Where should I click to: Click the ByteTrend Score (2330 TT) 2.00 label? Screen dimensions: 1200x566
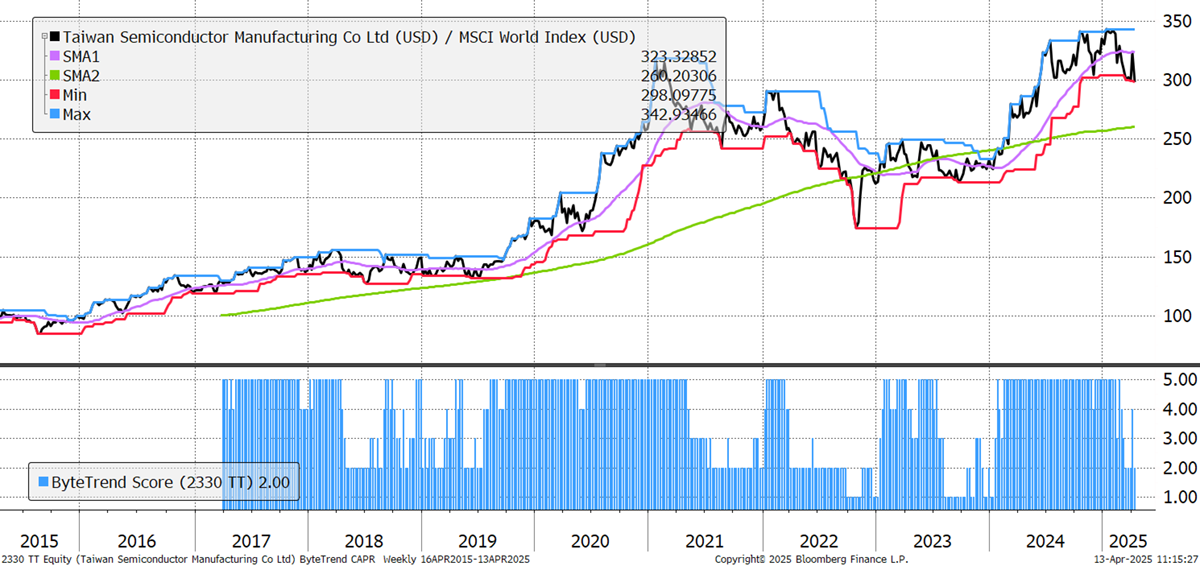point(171,482)
